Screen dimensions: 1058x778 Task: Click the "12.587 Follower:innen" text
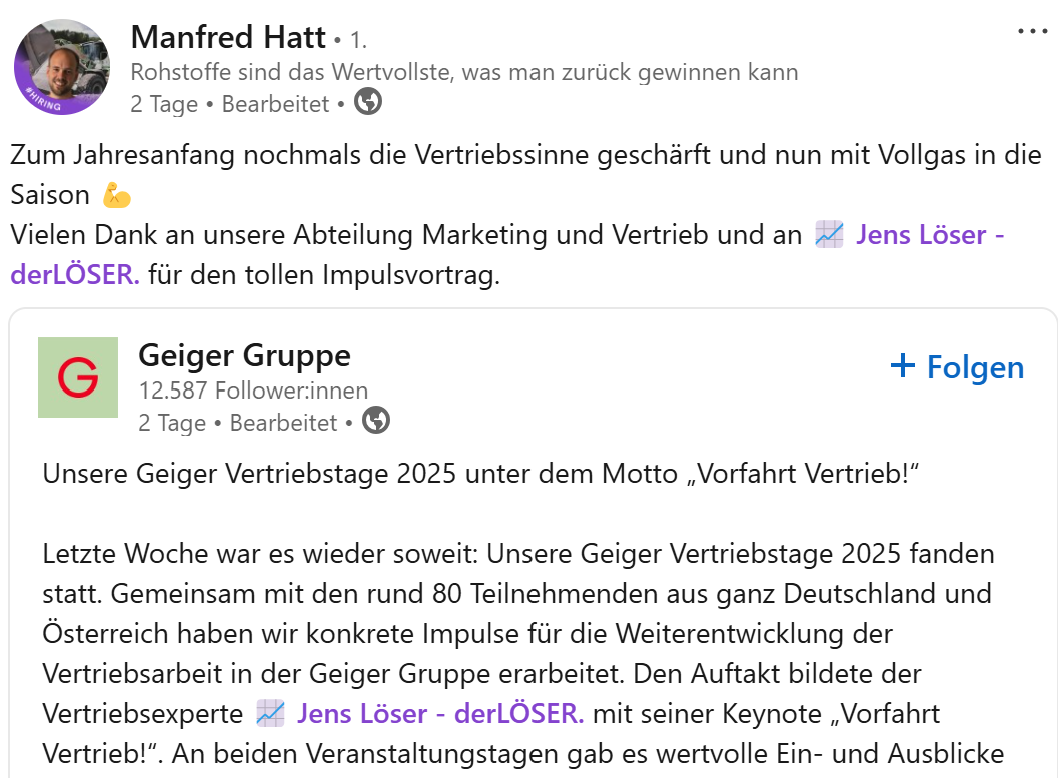click(252, 391)
